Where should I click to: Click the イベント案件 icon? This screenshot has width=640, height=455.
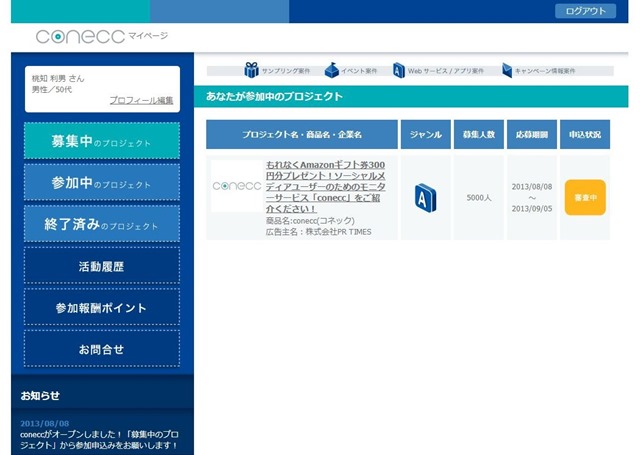[x=331, y=70]
